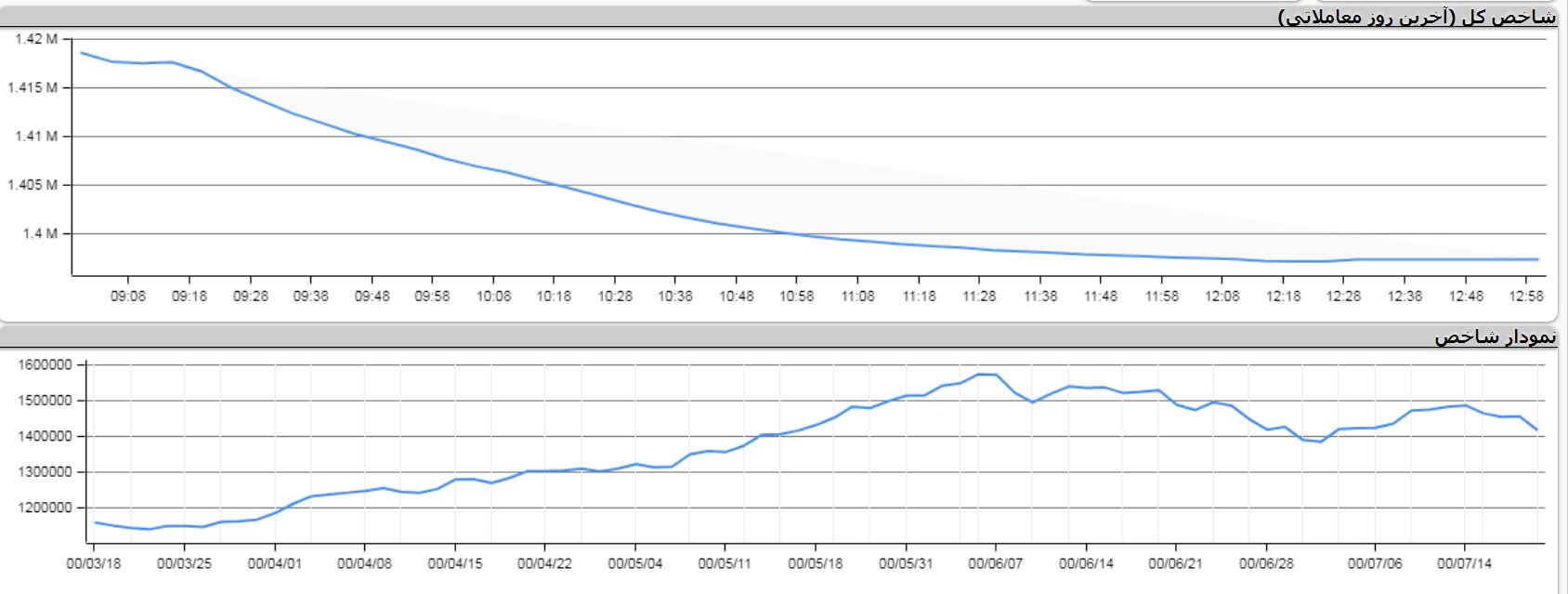Click the 1.4 M value axis label
The width and height of the screenshot is (1568, 594).
point(40,233)
